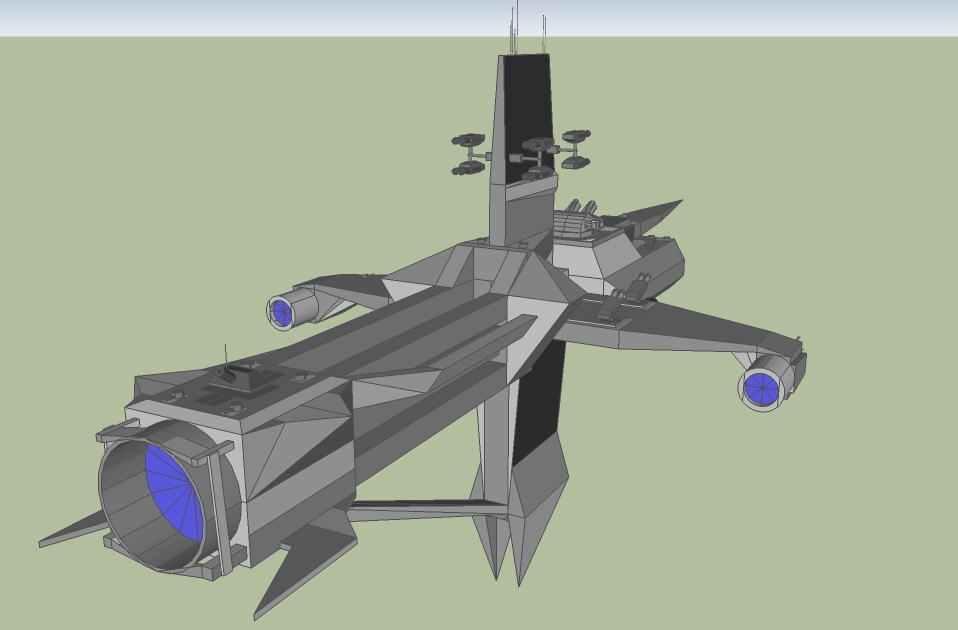Image resolution: width=958 pixels, height=630 pixels.
Task: Select the small blue engine on left wing
Action: [282, 312]
